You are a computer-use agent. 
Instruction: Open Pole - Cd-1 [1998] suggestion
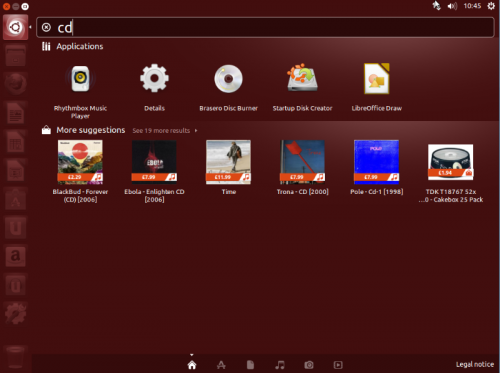click(377, 162)
